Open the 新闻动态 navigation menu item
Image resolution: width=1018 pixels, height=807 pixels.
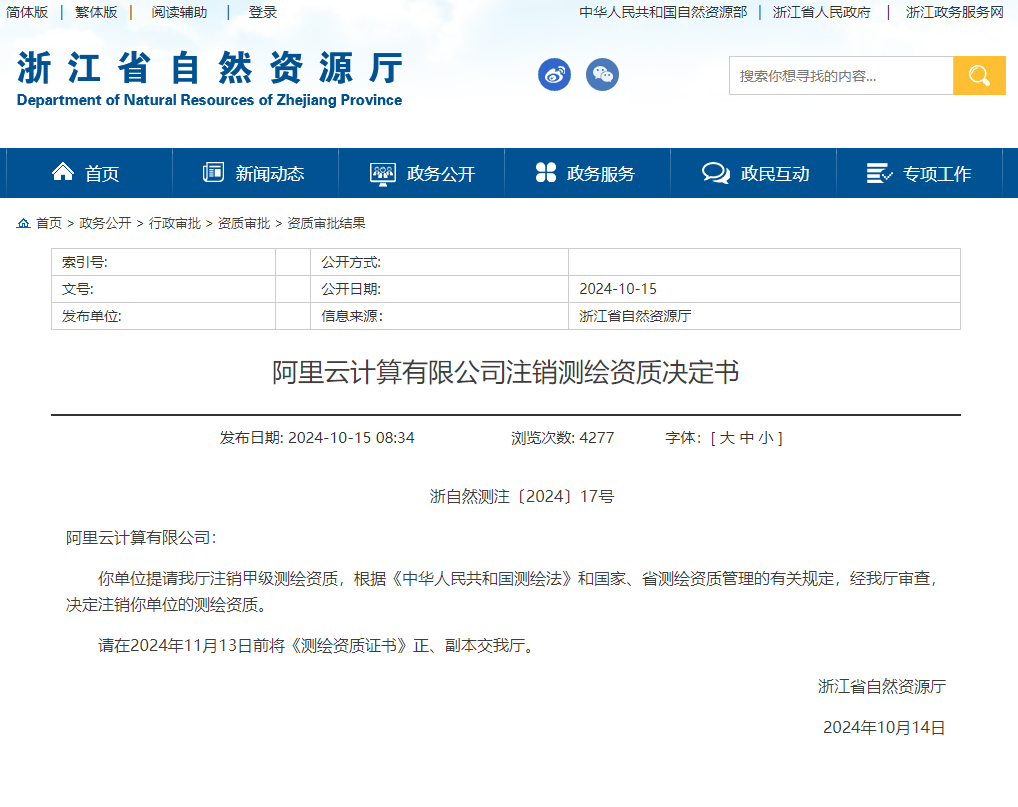point(255,173)
